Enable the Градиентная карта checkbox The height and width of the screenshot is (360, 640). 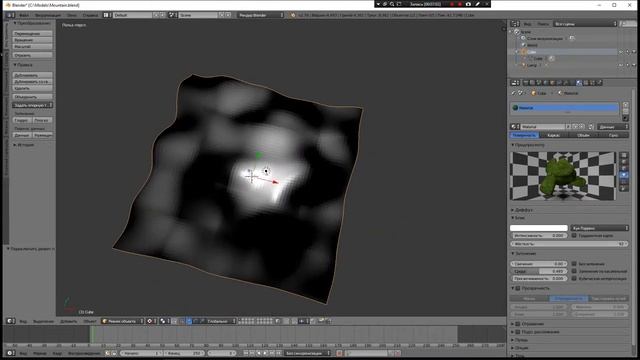(x=574, y=236)
